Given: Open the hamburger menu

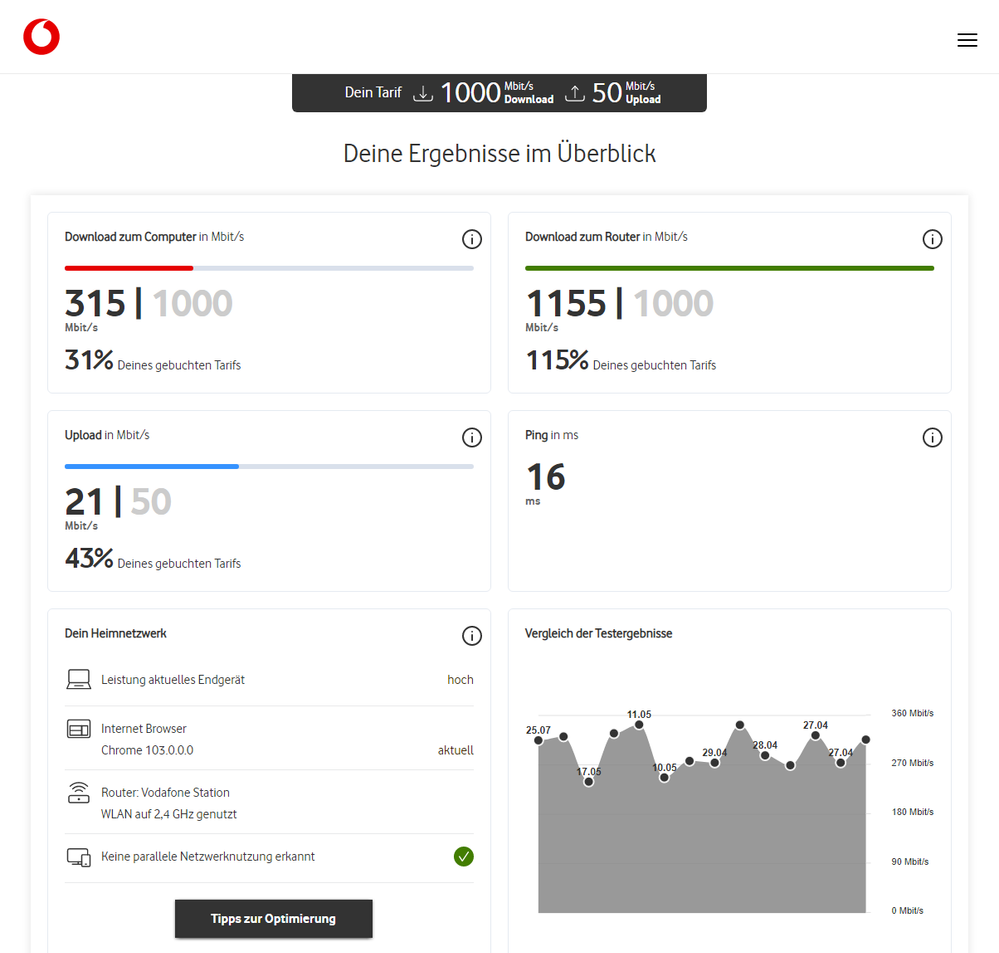Looking at the screenshot, I should [x=967, y=39].
